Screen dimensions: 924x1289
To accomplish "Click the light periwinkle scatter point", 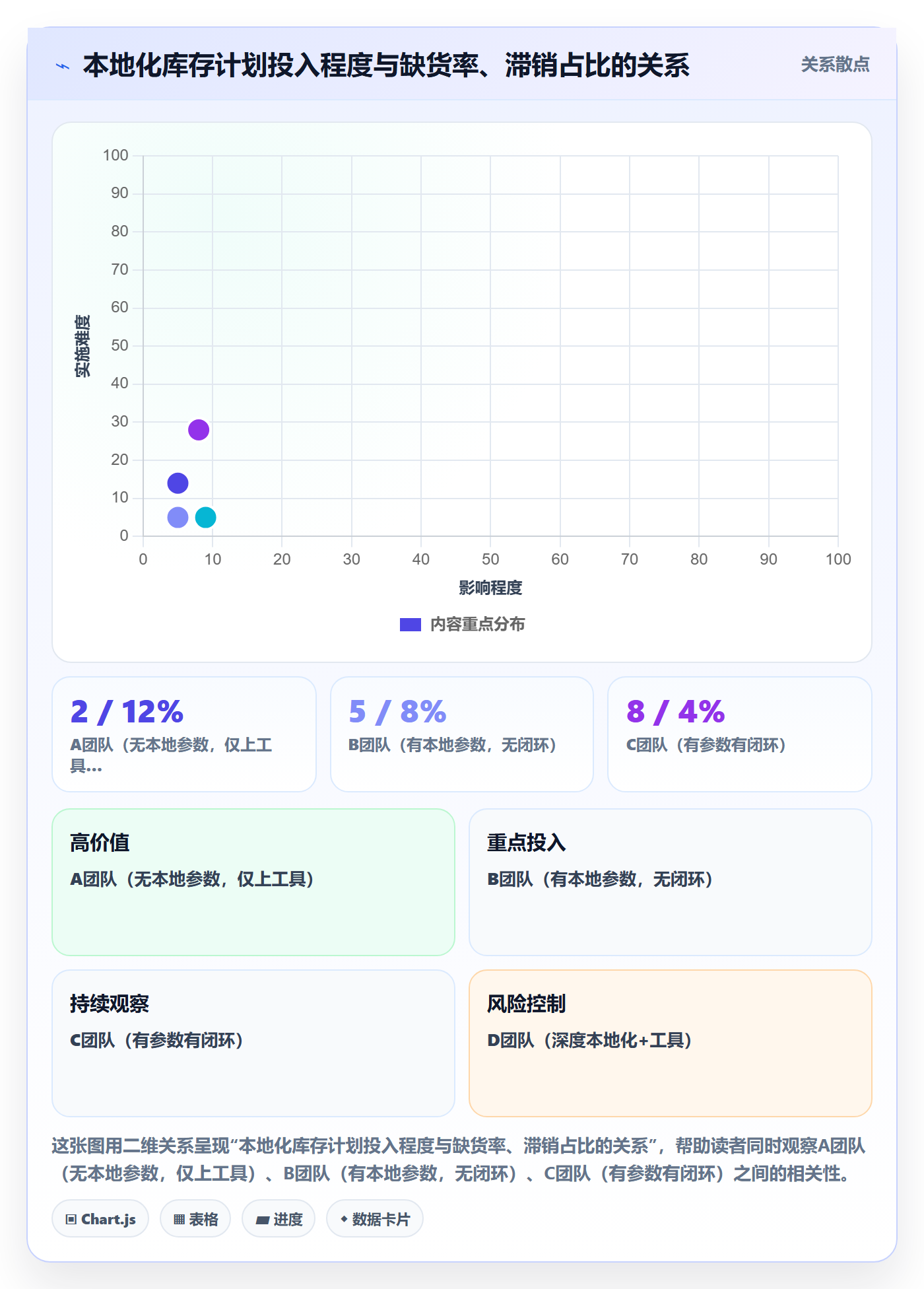I will 178,517.
